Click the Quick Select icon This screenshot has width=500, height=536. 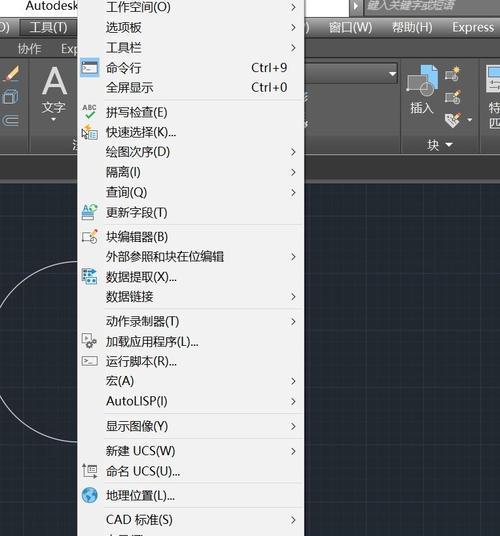90,132
